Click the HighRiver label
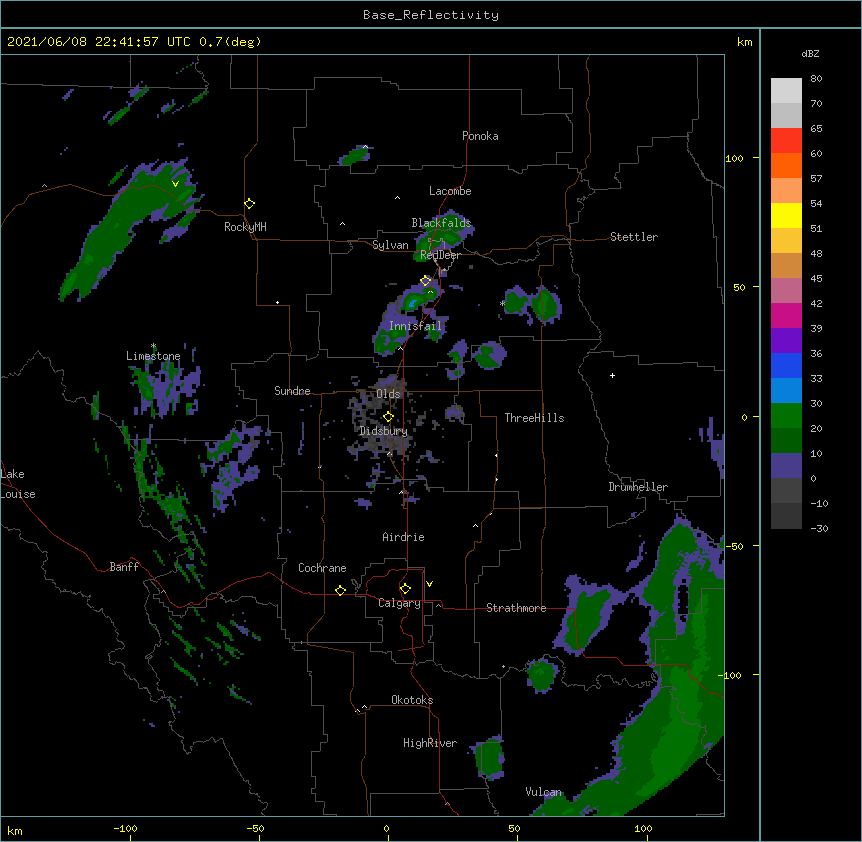The width and height of the screenshot is (862, 842). (x=430, y=743)
